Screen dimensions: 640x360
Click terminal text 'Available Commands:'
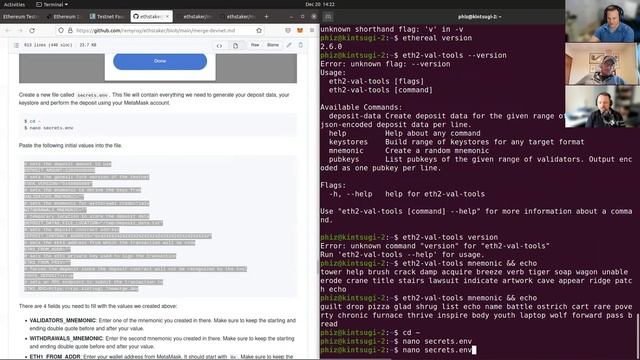361,107
